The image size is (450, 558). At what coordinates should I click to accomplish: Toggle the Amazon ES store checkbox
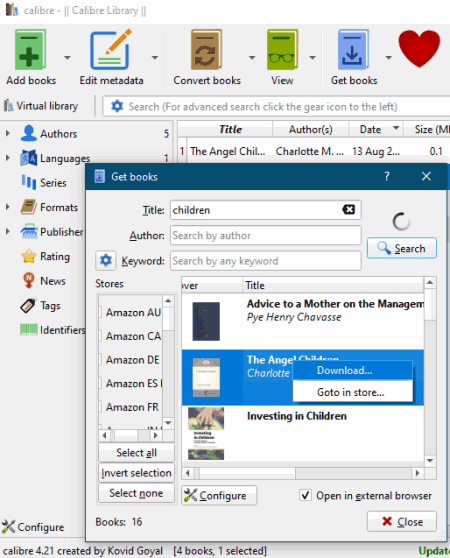(x=100, y=383)
